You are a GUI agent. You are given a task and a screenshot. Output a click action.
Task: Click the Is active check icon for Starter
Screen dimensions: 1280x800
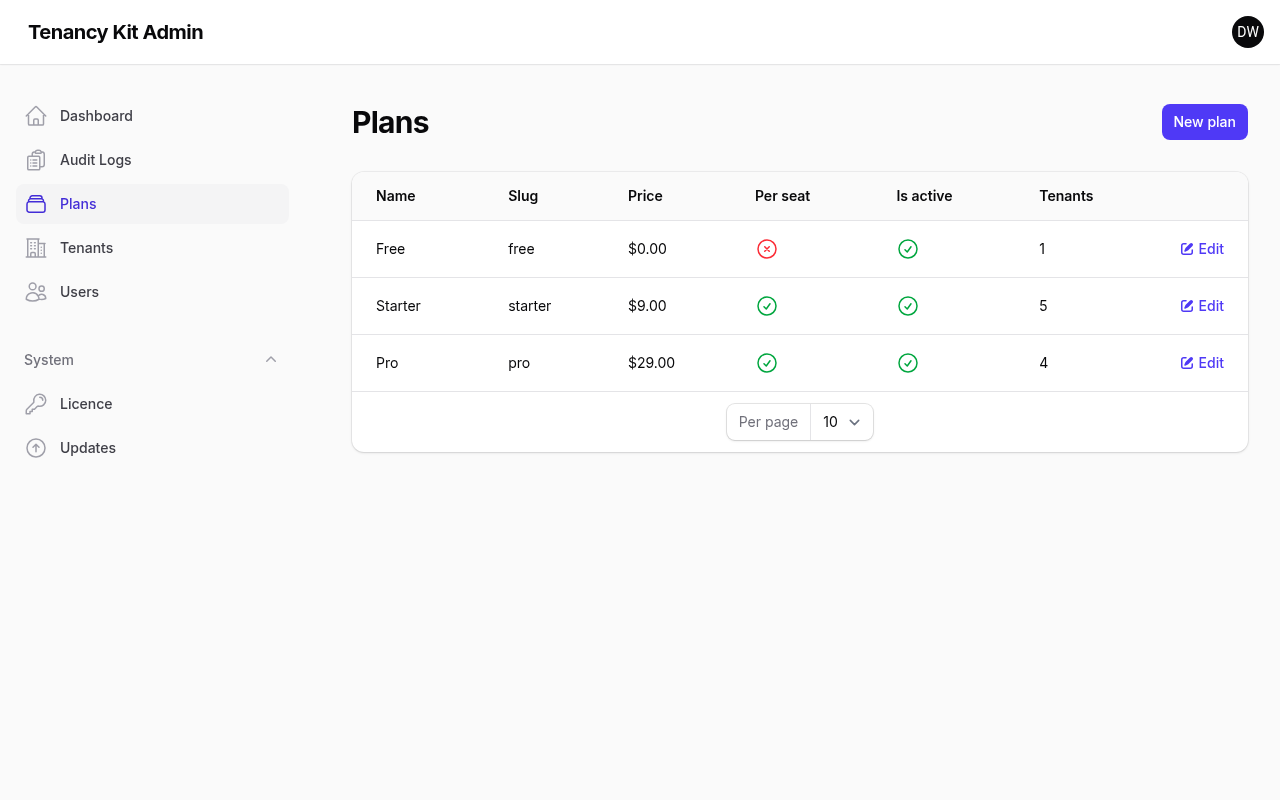[908, 306]
